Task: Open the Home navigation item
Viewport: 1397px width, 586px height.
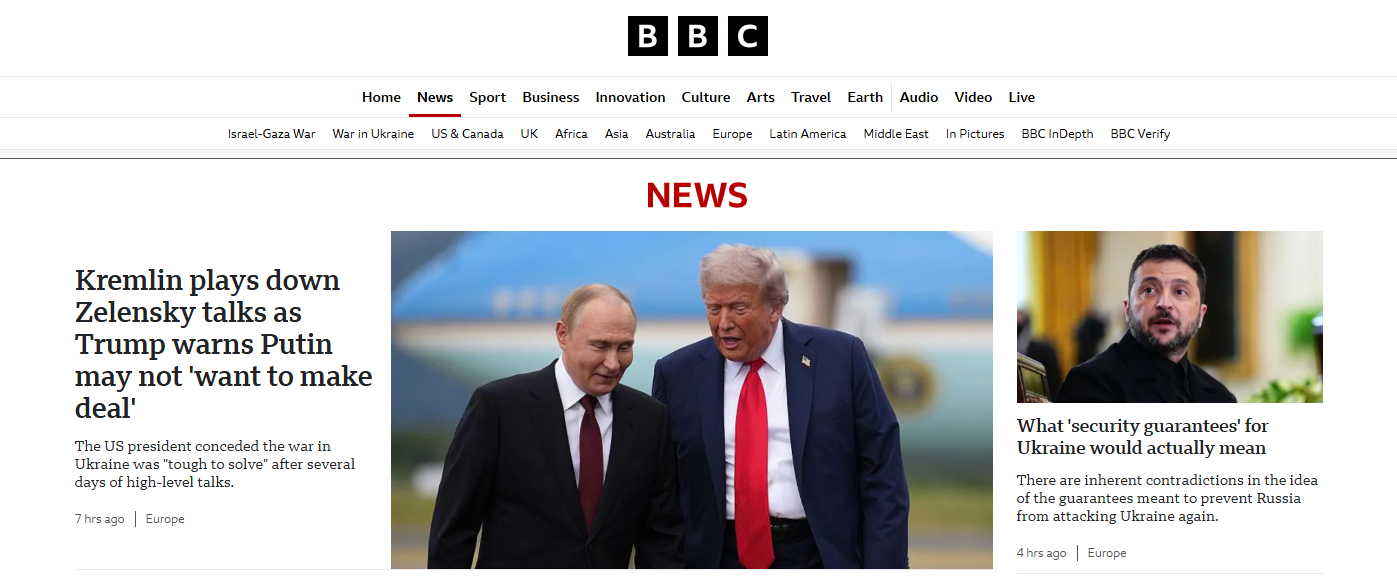Action: click(381, 97)
